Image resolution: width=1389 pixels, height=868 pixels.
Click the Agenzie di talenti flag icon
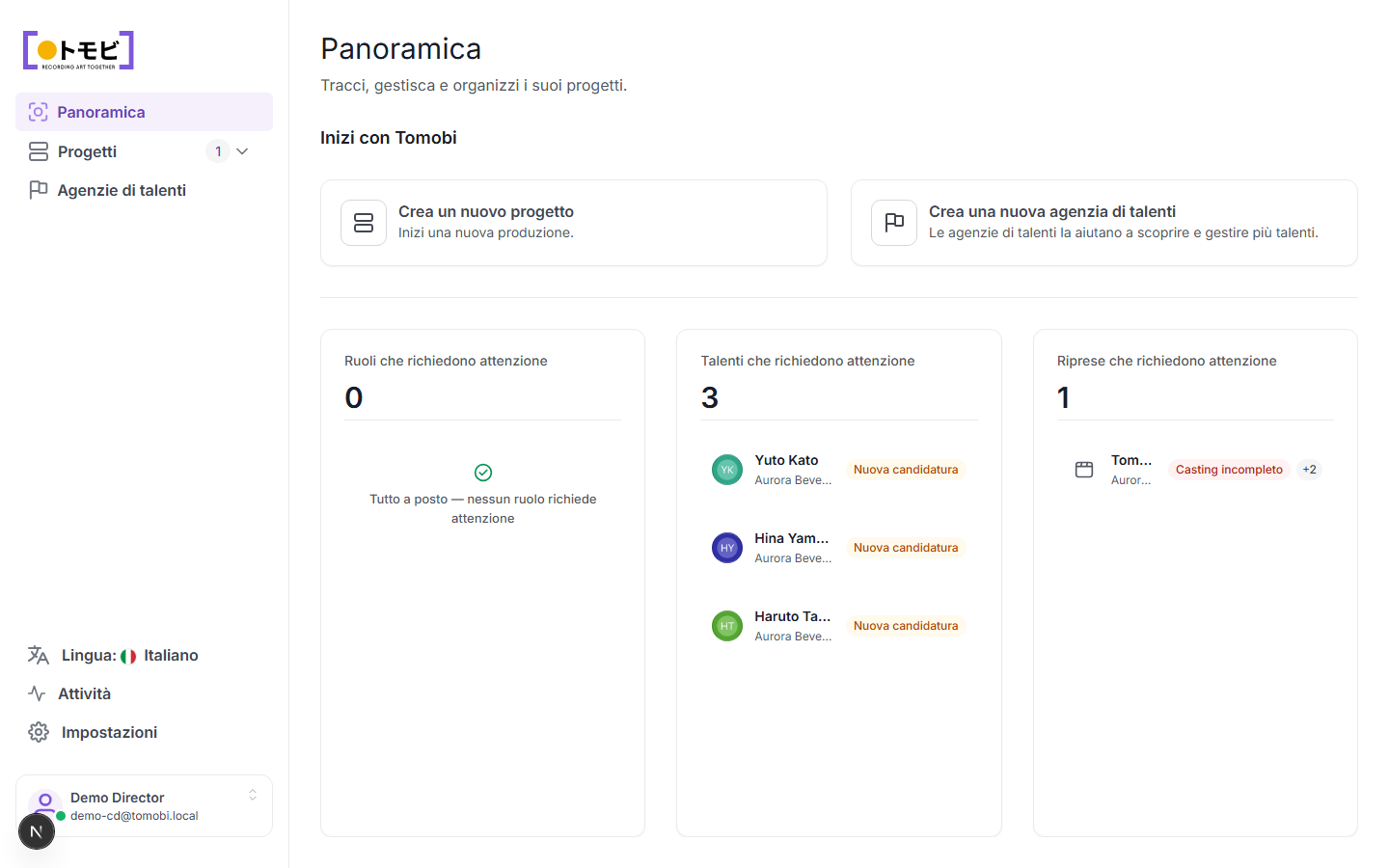click(x=39, y=190)
